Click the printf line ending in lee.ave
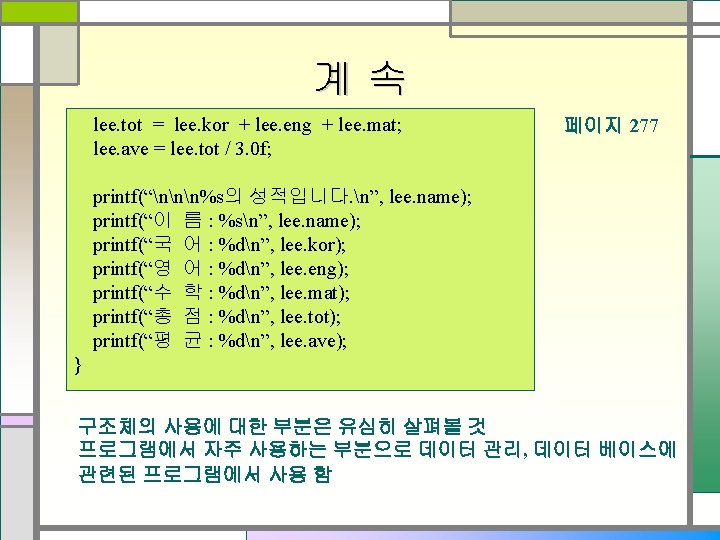This screenshot has height=540, width=720. (219, 341)
